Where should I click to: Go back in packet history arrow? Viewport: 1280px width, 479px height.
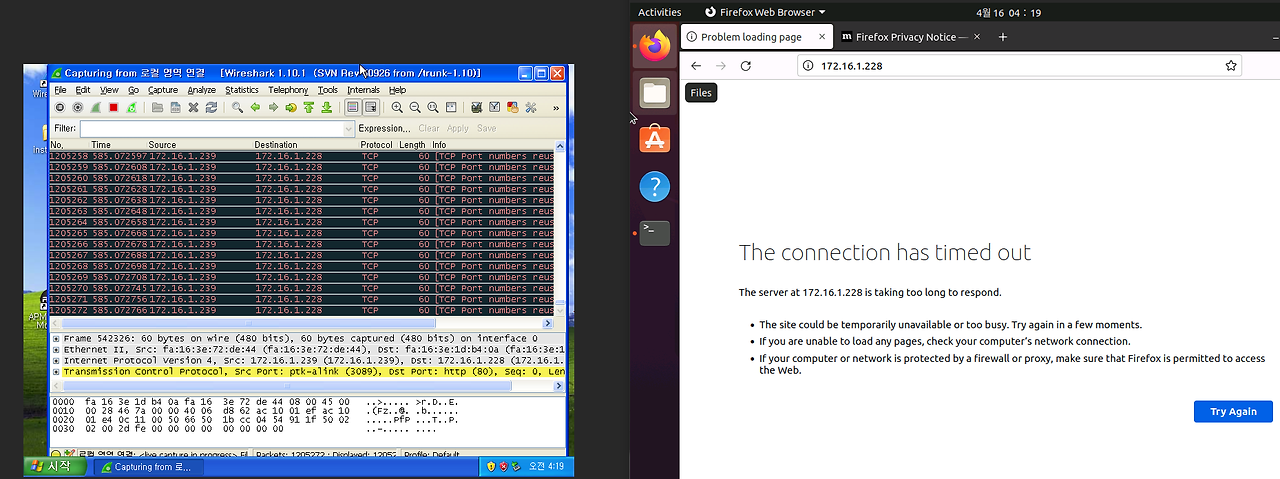(x=255, y=107)
